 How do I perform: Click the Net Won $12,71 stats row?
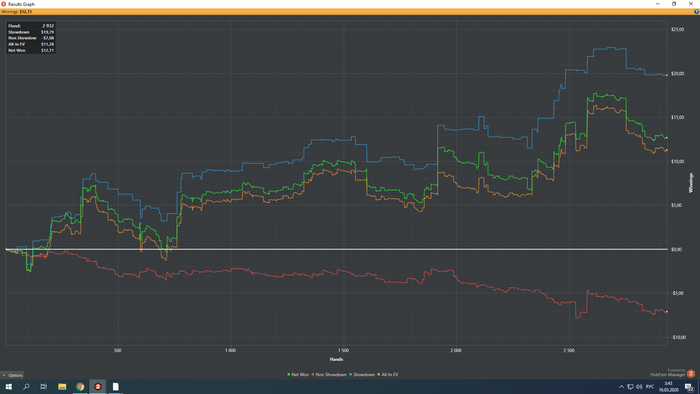31,50
